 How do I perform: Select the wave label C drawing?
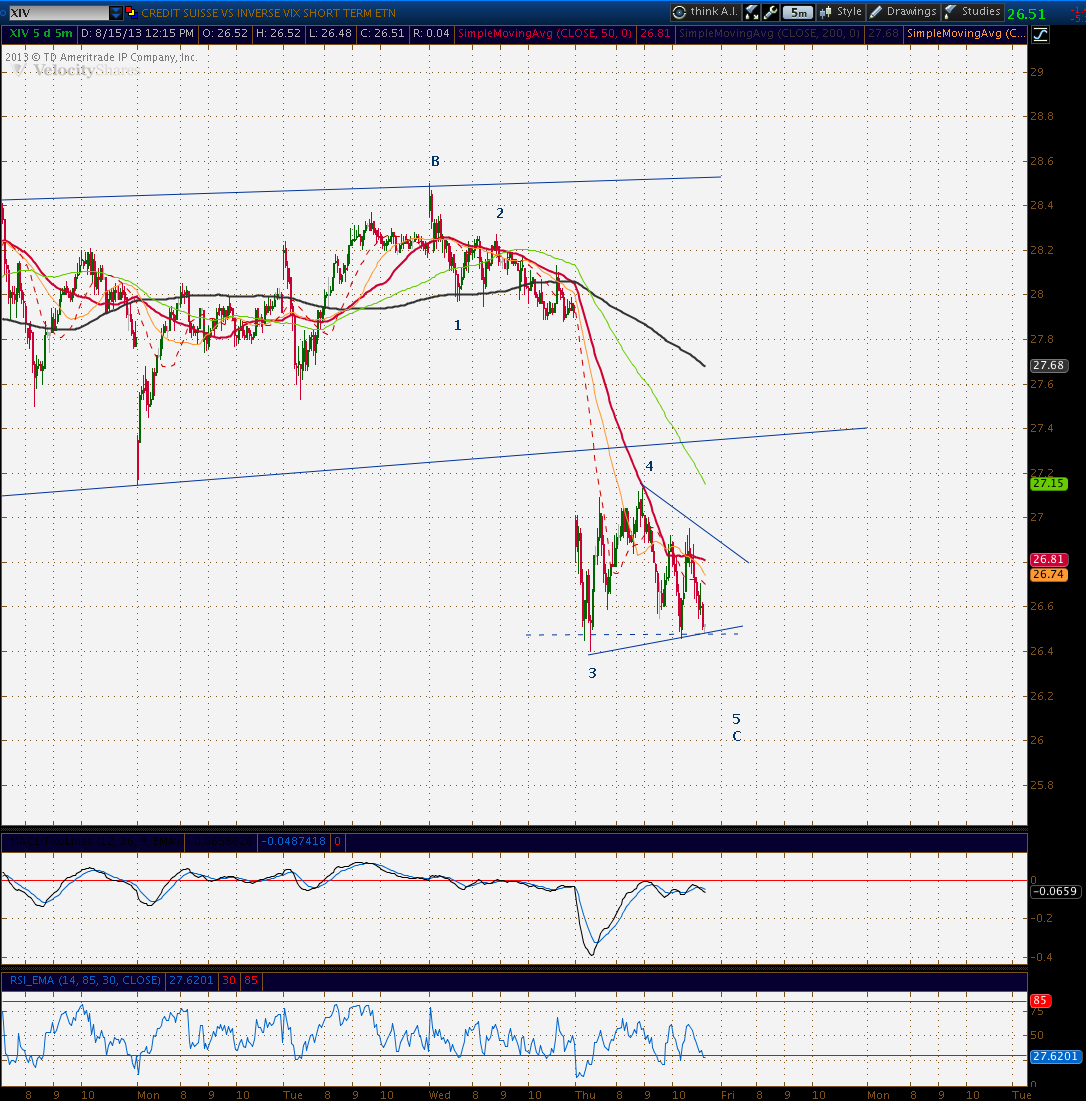pyautogui.click(x=737, y=736)
